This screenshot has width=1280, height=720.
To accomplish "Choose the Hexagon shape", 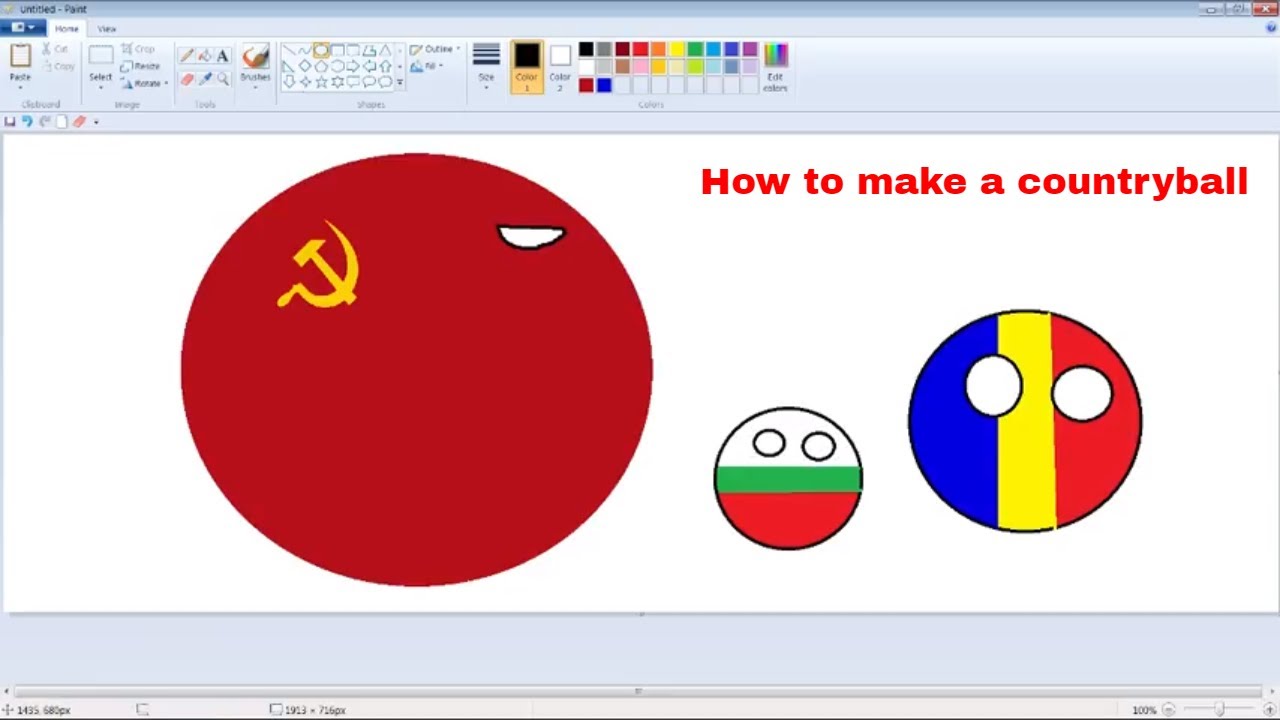I will point(337,66).
